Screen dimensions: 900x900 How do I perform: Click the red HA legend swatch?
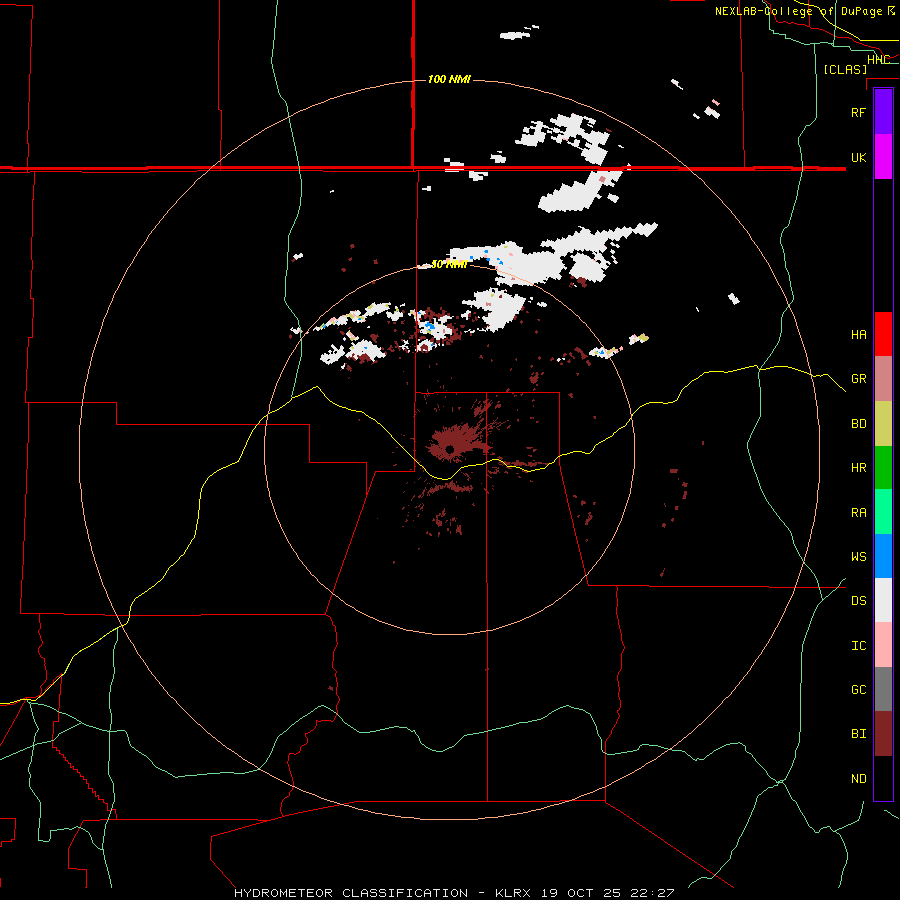coord(883,334)
